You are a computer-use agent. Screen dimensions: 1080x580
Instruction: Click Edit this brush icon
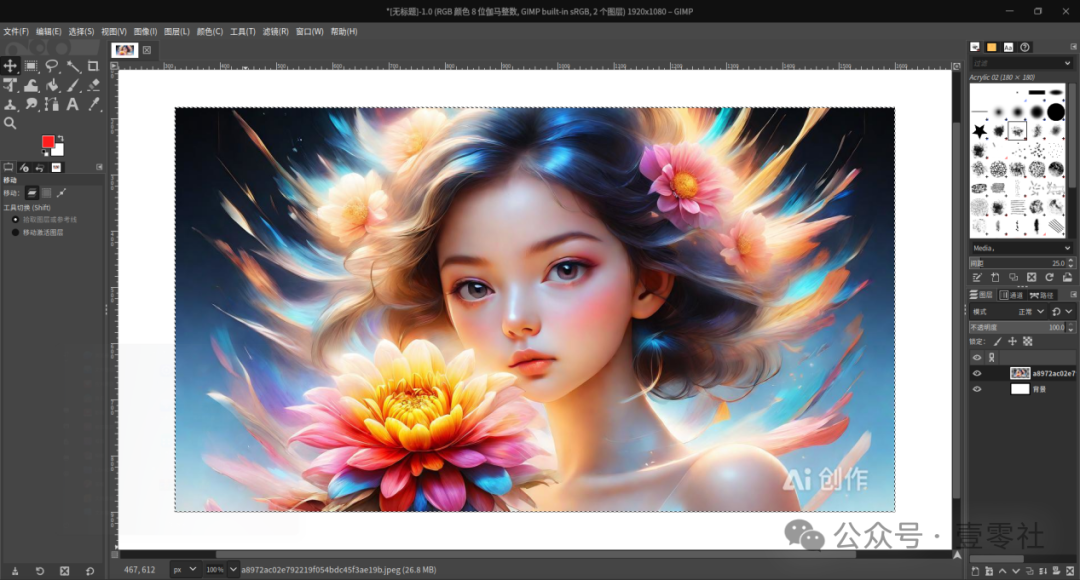(x=977, y=278)
